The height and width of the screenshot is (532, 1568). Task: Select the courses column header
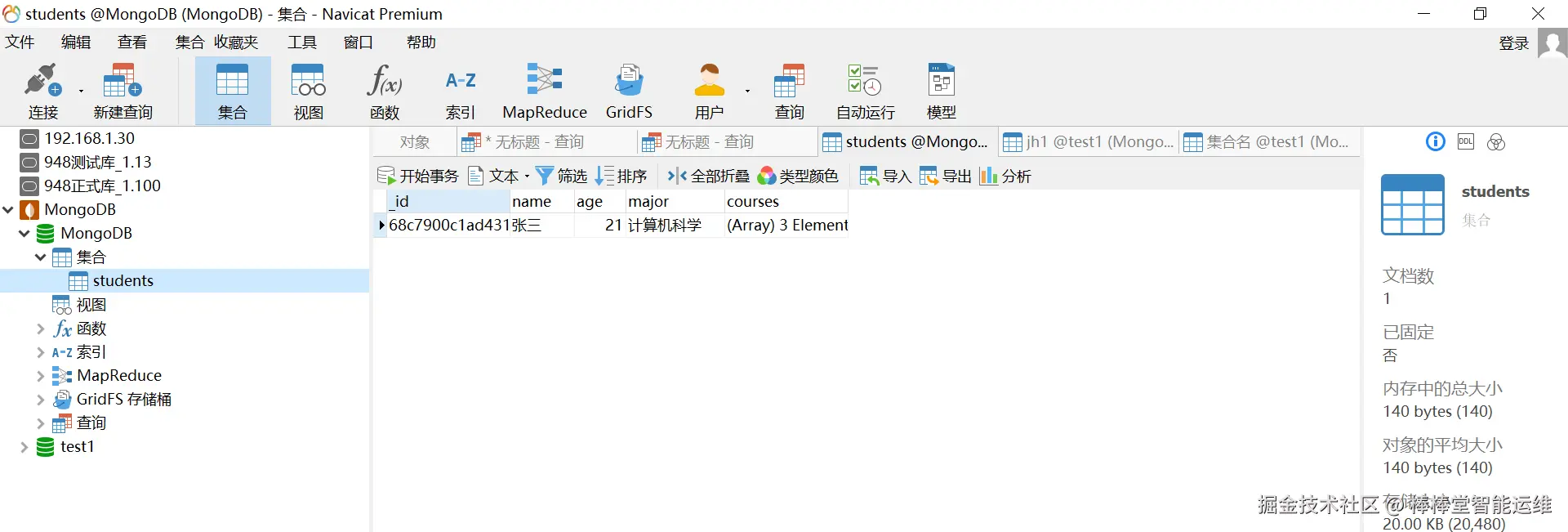click(x=786, y=201)
